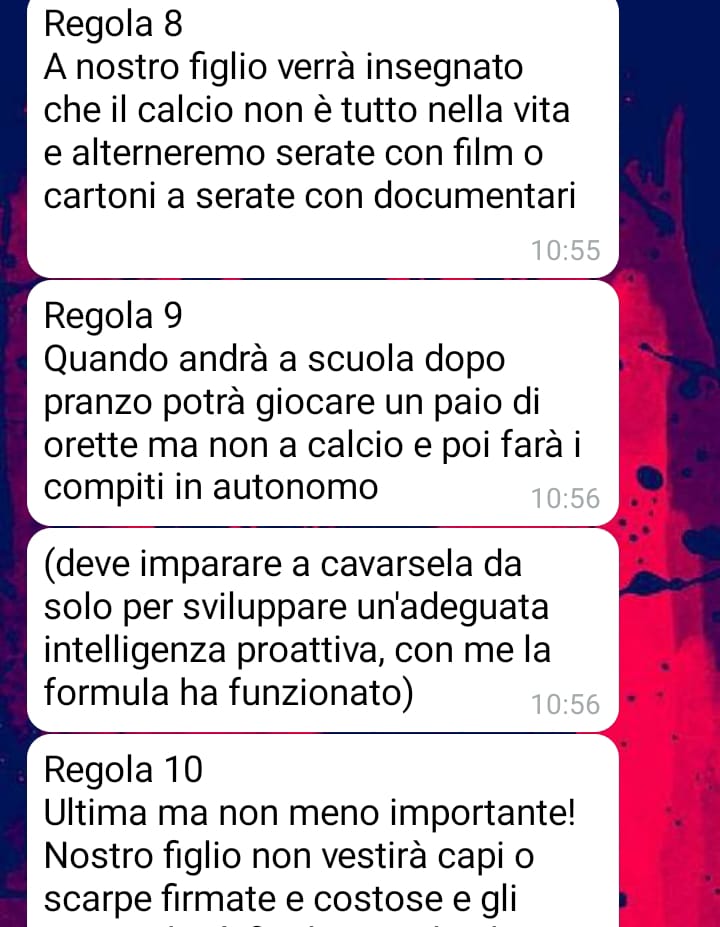Tap the word 'documentari' in Regola 8
Image resolution: width=720 pixels, height=927 pixels.
point(475,196)
